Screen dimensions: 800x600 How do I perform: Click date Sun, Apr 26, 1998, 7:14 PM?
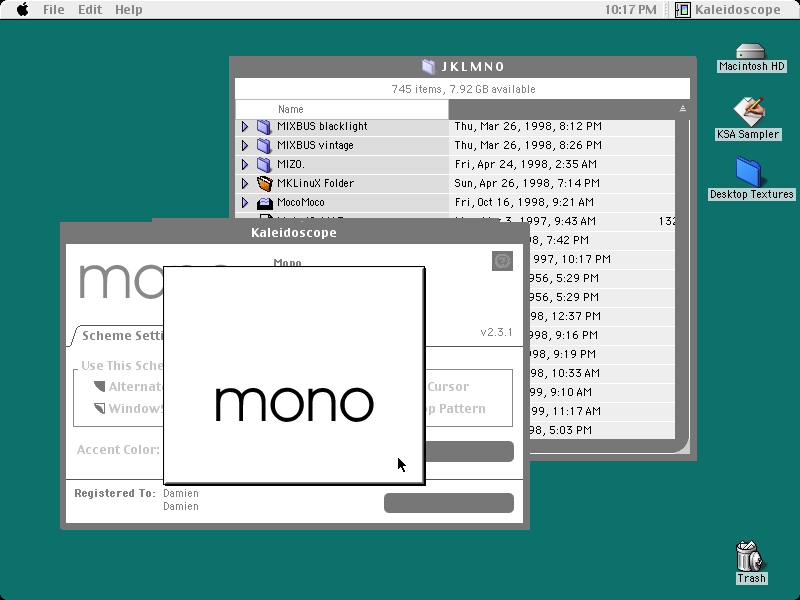[x=527, y=183]
